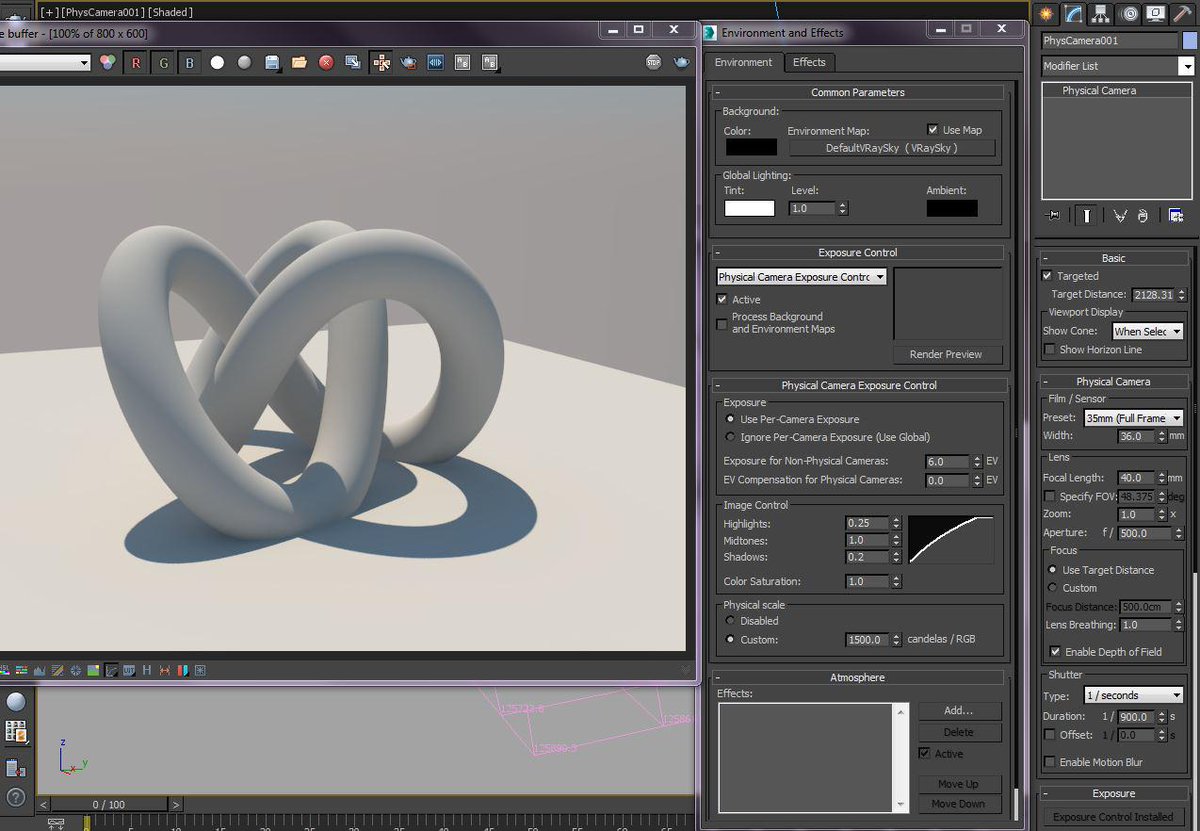Open the Modifier List dropdown
1200x831 pixels.
[1117, 66]
